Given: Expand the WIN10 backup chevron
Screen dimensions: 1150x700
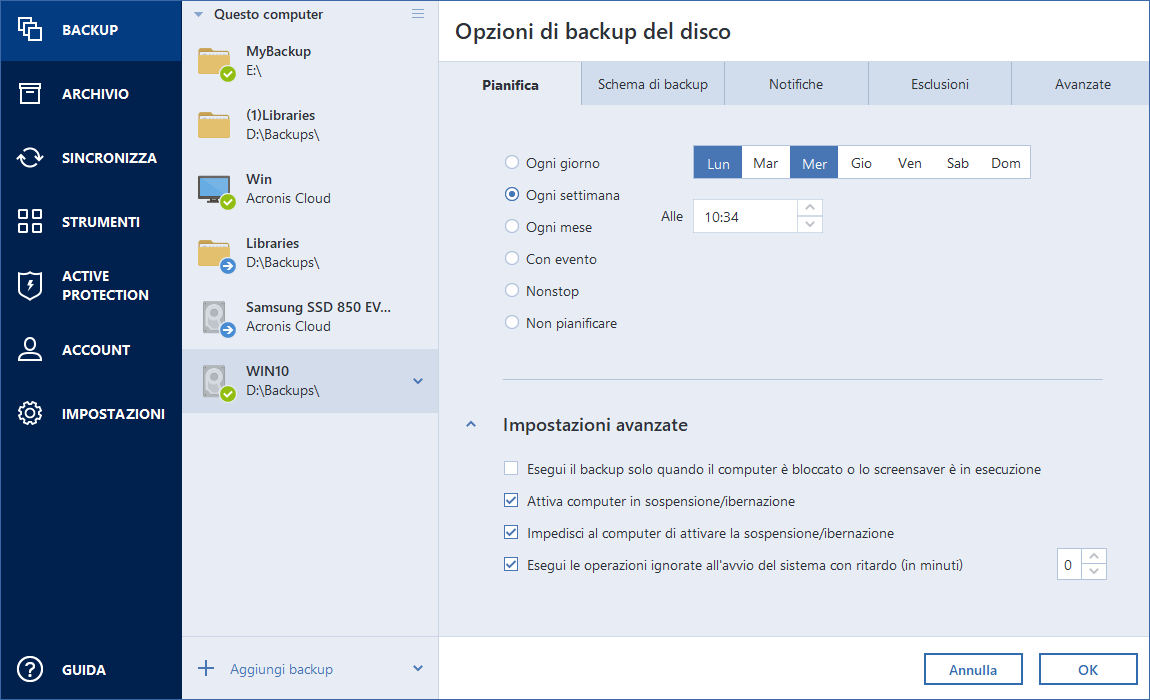Looking at the screenshot, I should coord(418,381).
